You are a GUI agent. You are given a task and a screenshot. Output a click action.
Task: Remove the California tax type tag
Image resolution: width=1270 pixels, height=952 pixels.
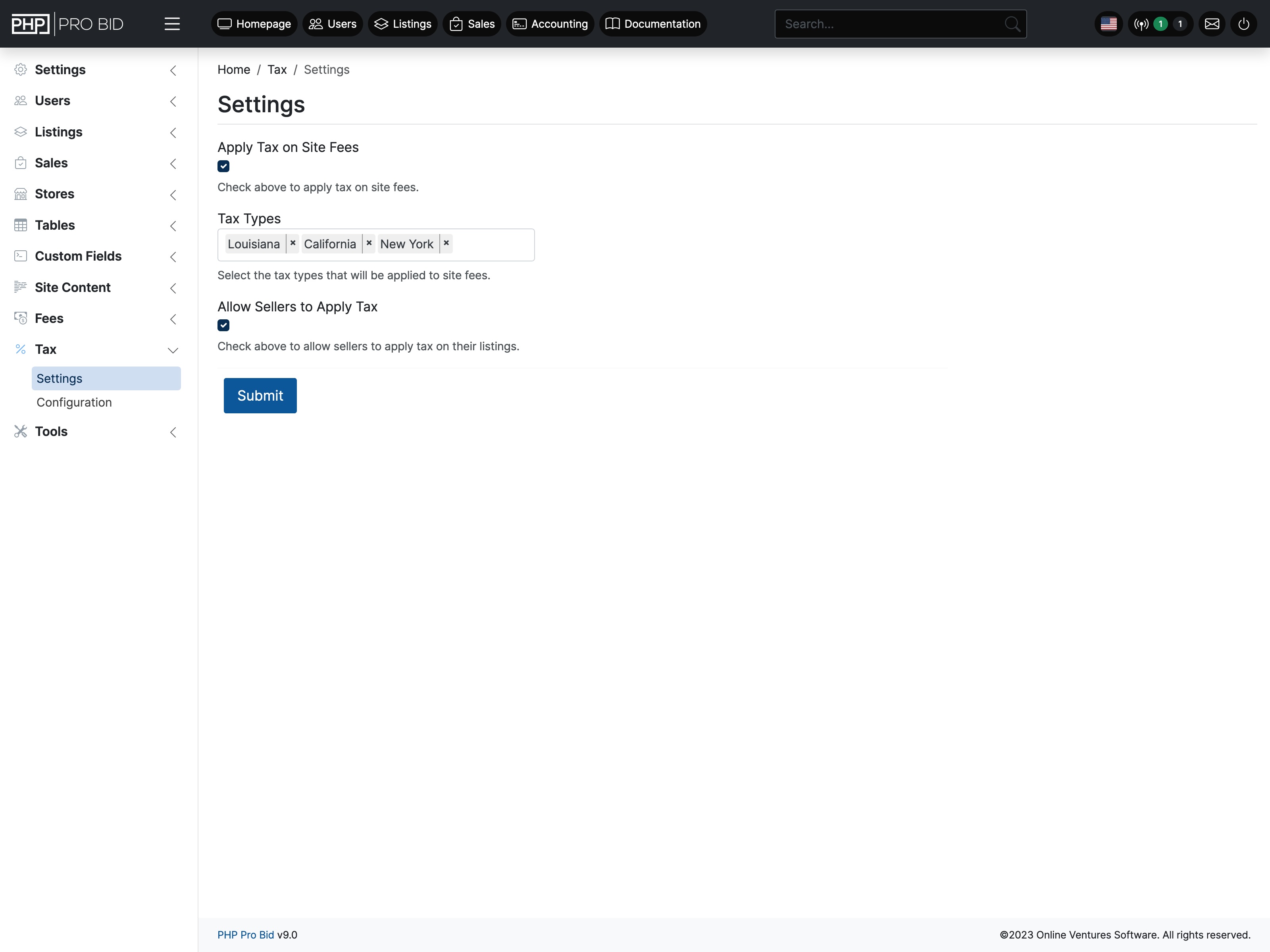(x=369, y=243)
